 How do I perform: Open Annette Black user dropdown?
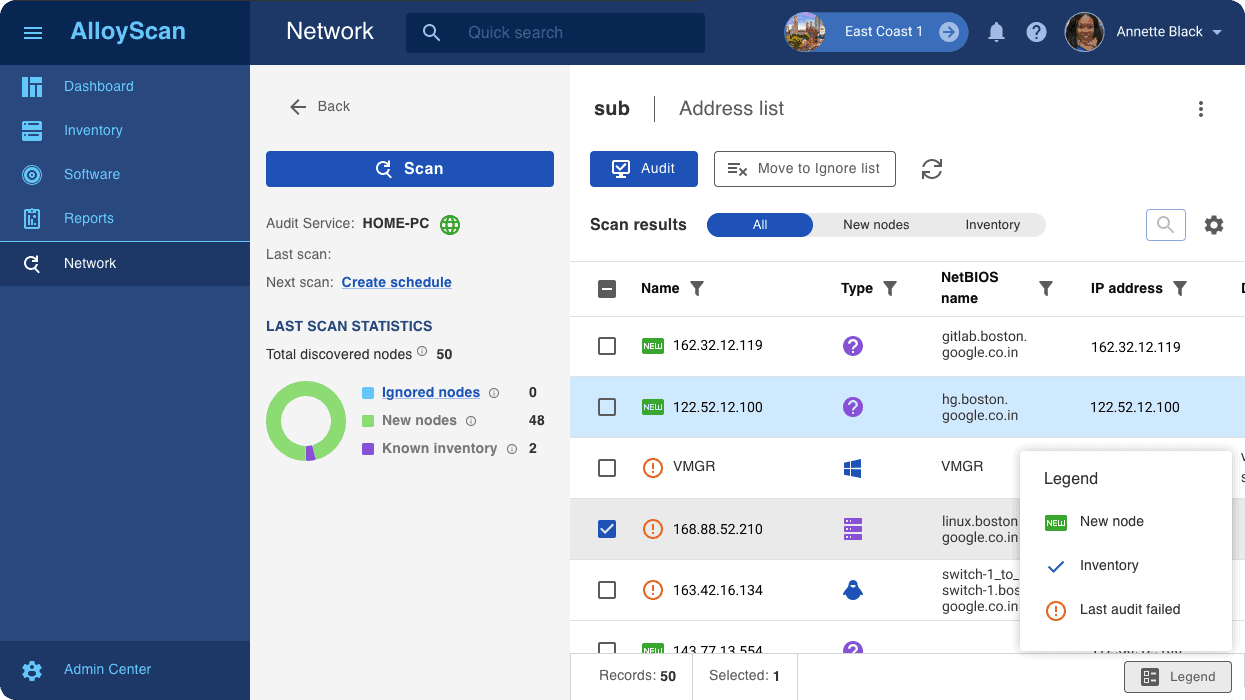click(1217, 32)
